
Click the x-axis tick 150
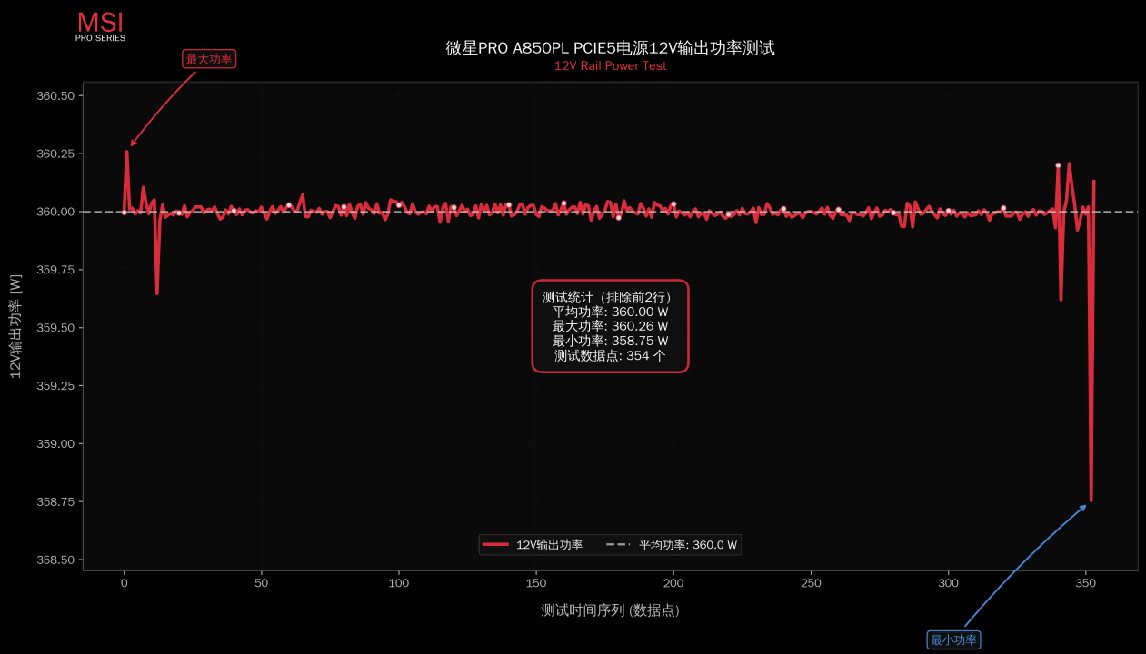click(536, 584)
